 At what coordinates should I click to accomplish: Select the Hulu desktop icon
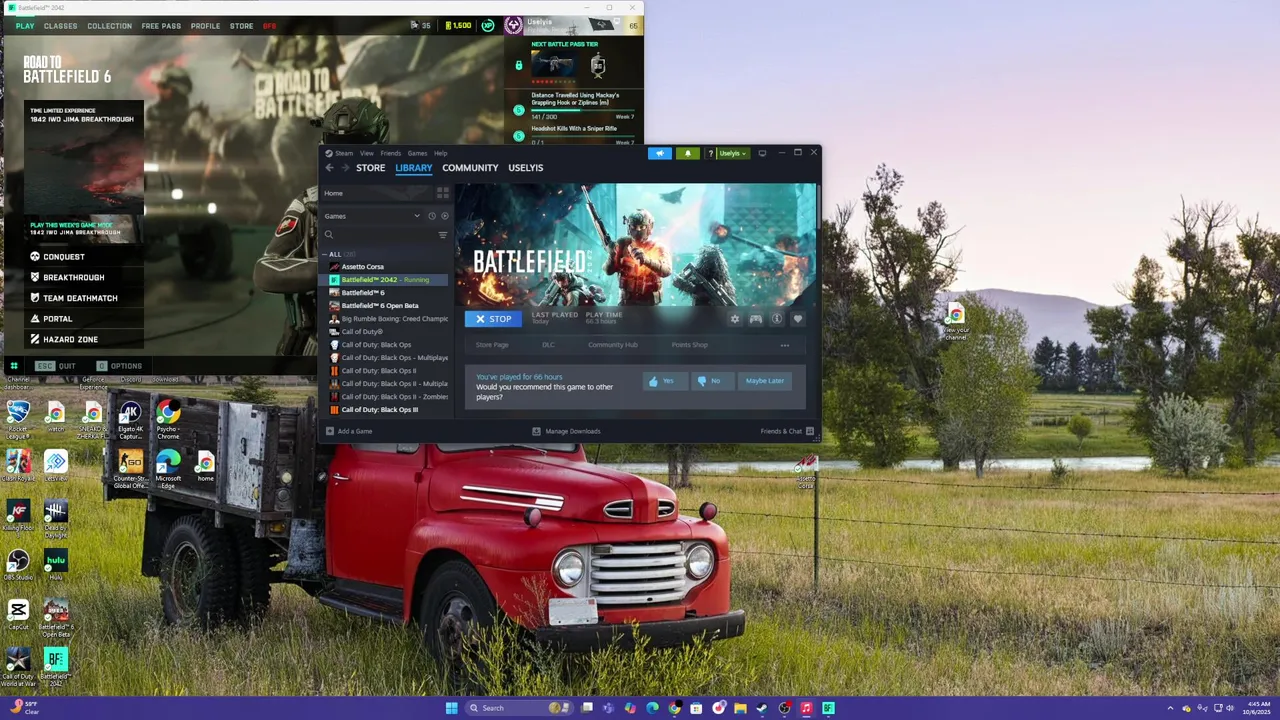click(55, 566)
